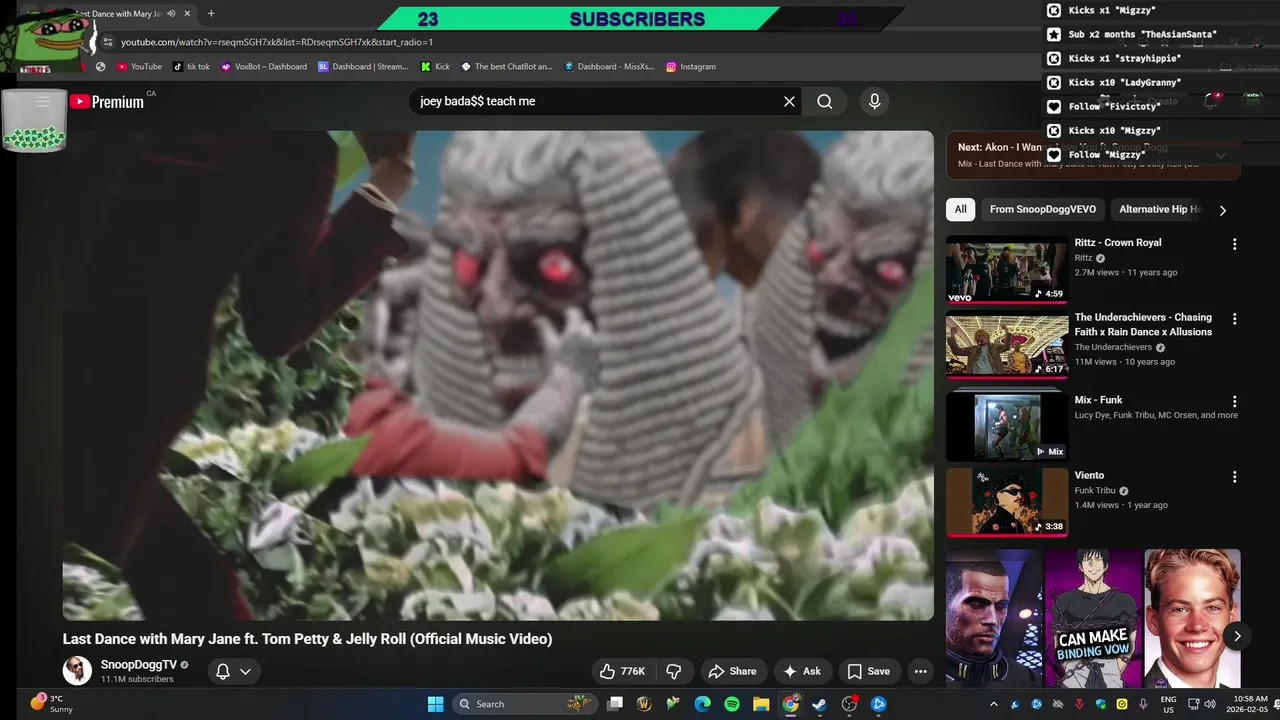Open more actions three-dot menu under video

pyautogui.click(x=921, y=671)
